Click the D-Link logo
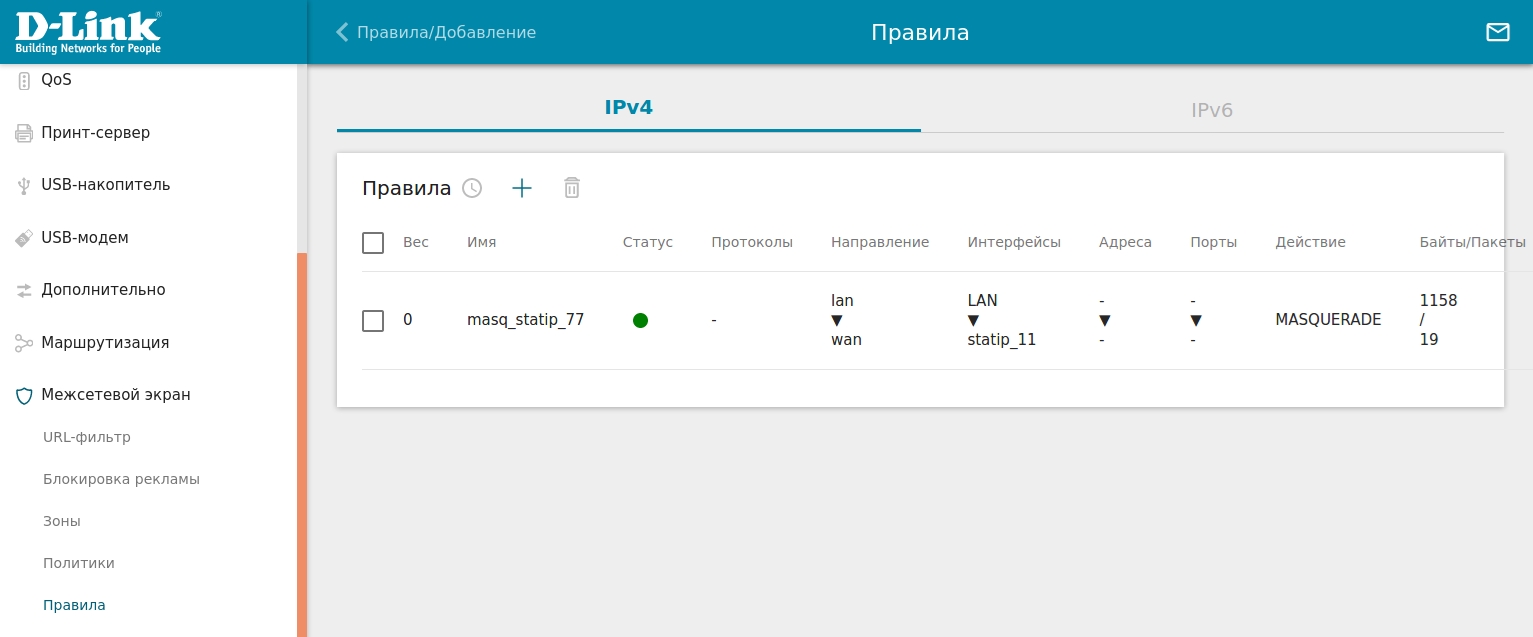The width and height of the screenshot is (1533, 637). (x=88, y=32)
